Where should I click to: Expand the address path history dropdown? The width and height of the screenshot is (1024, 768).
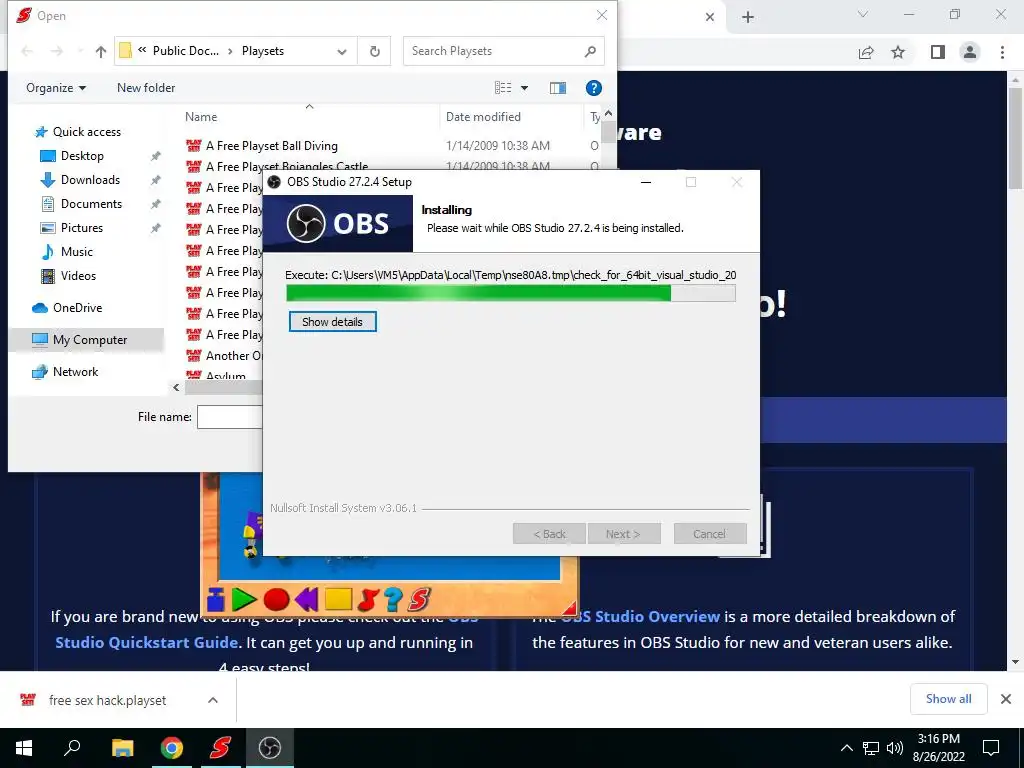[342, 51]
